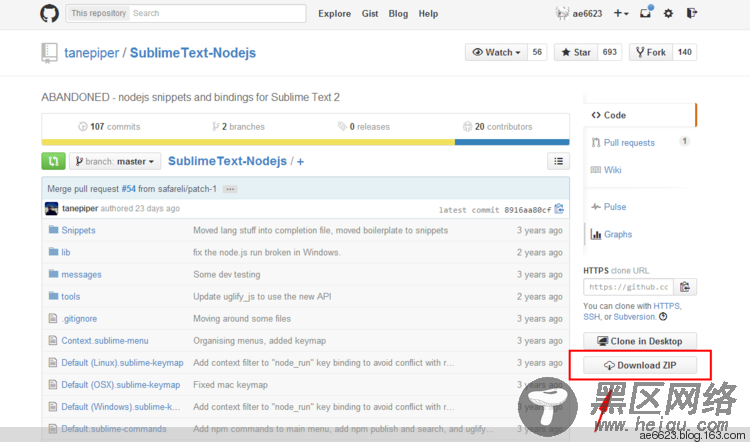The image size is (750, 442).
Task: Open the notifications inbox icon
Action: (x=646, y=12)
